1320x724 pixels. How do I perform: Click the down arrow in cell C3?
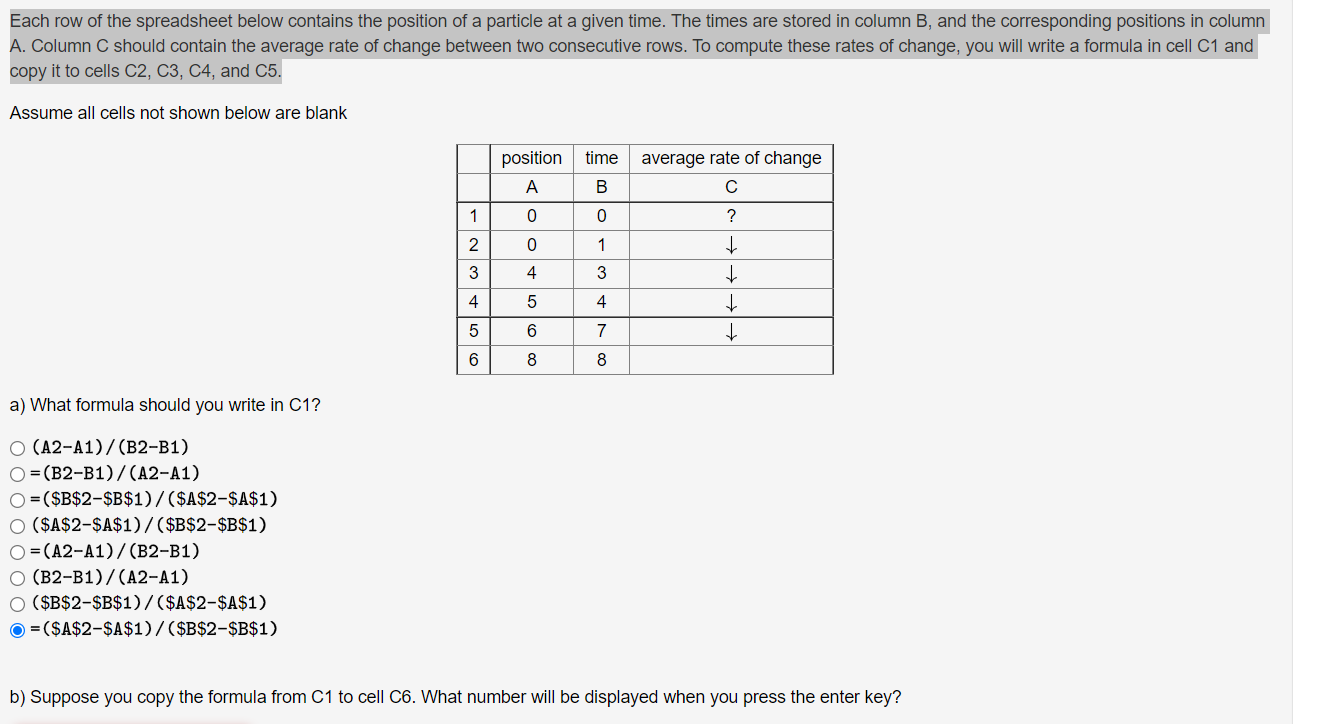(731, 273)
